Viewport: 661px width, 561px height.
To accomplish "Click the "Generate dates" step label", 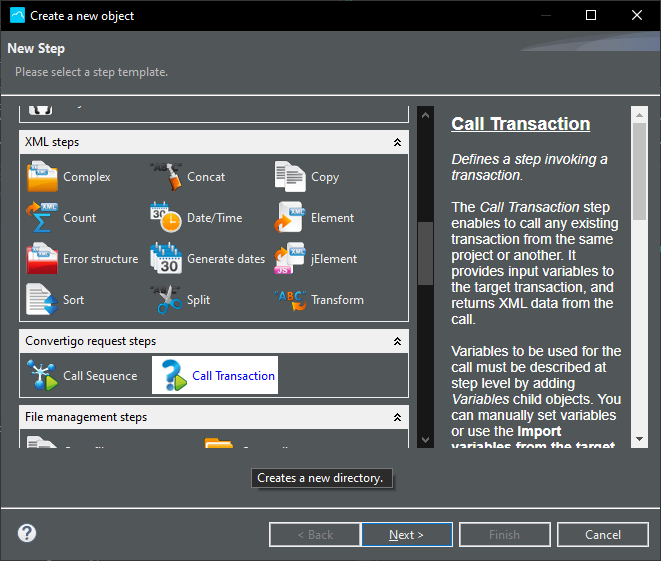I will coord(226,259).
